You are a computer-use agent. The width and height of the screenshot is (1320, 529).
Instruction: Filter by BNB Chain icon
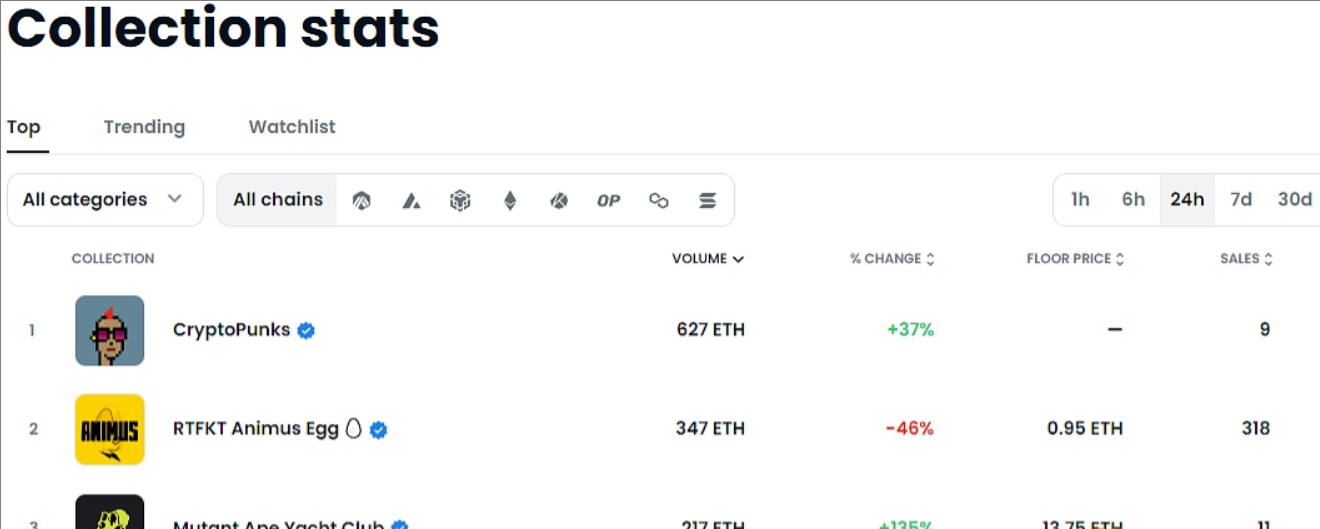point(460,200)
